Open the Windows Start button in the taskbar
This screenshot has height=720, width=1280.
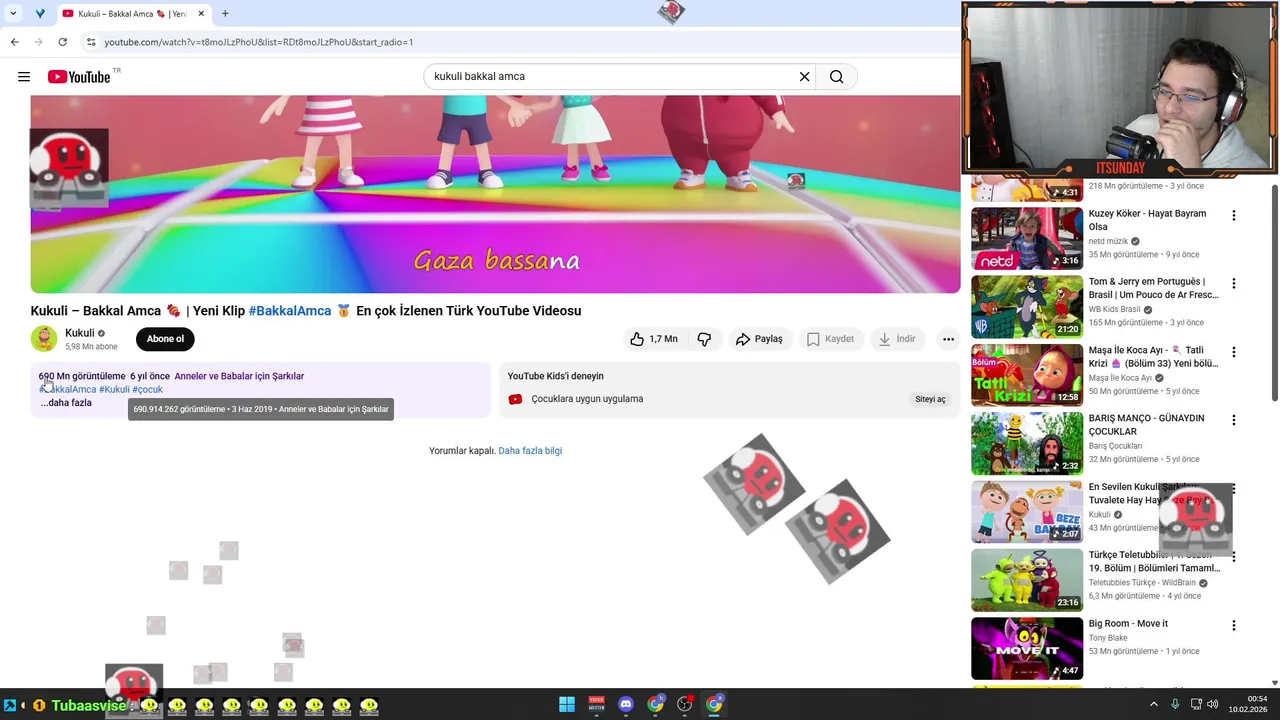click(x=567, y=705)
